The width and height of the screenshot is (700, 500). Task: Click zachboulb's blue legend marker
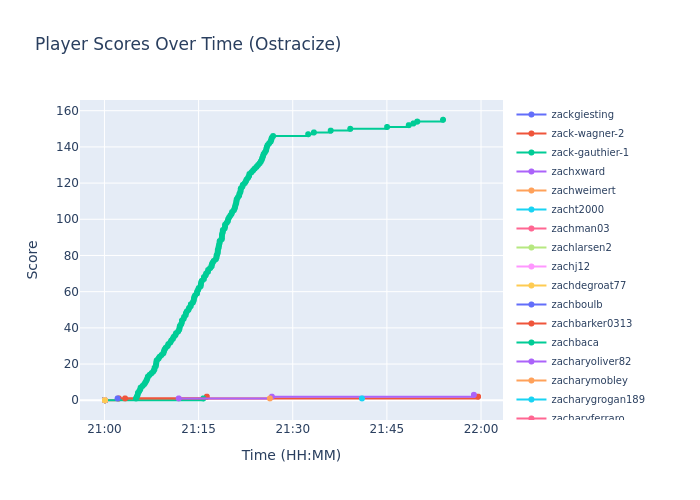point(531,305)
